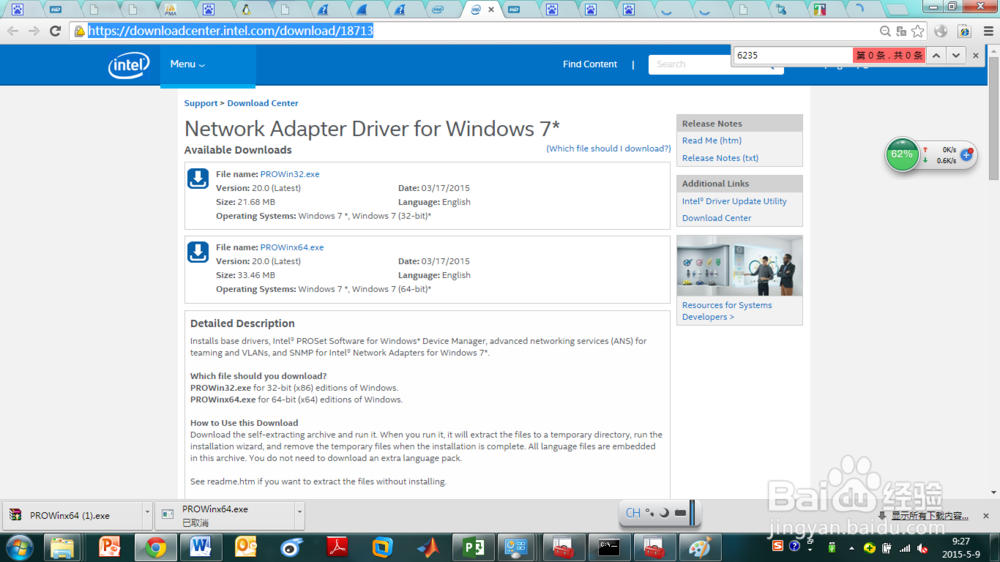Open Microsoft Project from taskbar

(x=473, y=548)
